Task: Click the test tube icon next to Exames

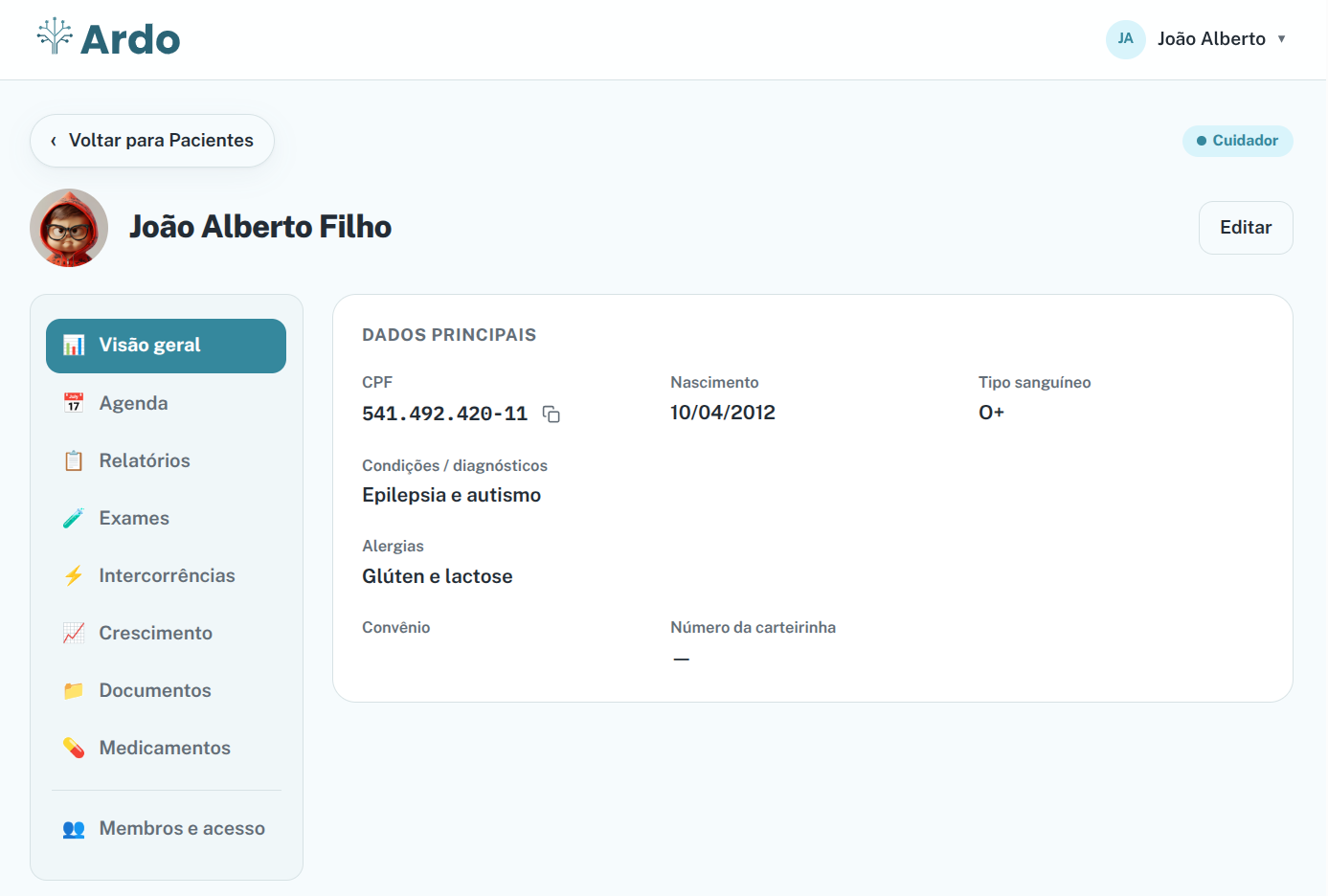Action: pyautogui.click(x=74, y=518)
